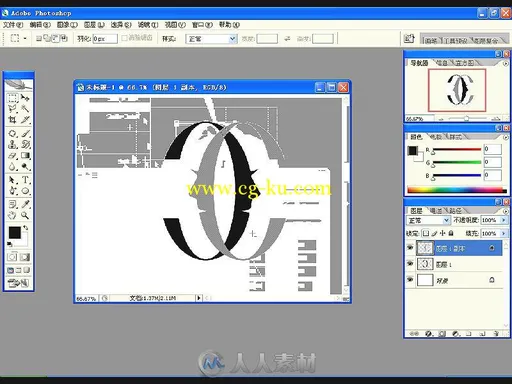The height and width of the screenshot is (384, 512).
Task: Toggle the anti-alias checkbox in options bar
Action: [125, 38]
